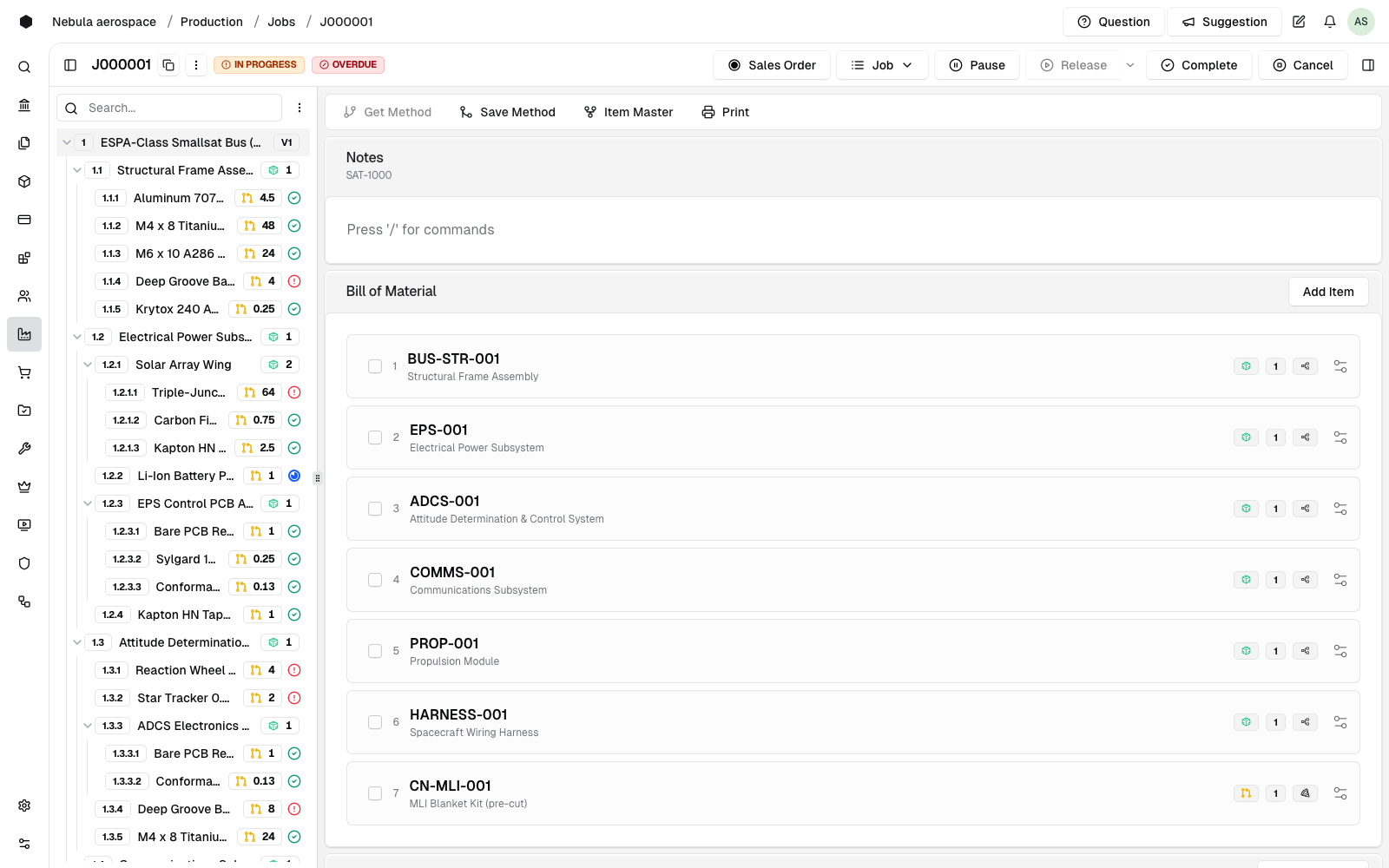Open the users icon in left sidebar
Screen dimensions: 1389x868
point(24,296)
